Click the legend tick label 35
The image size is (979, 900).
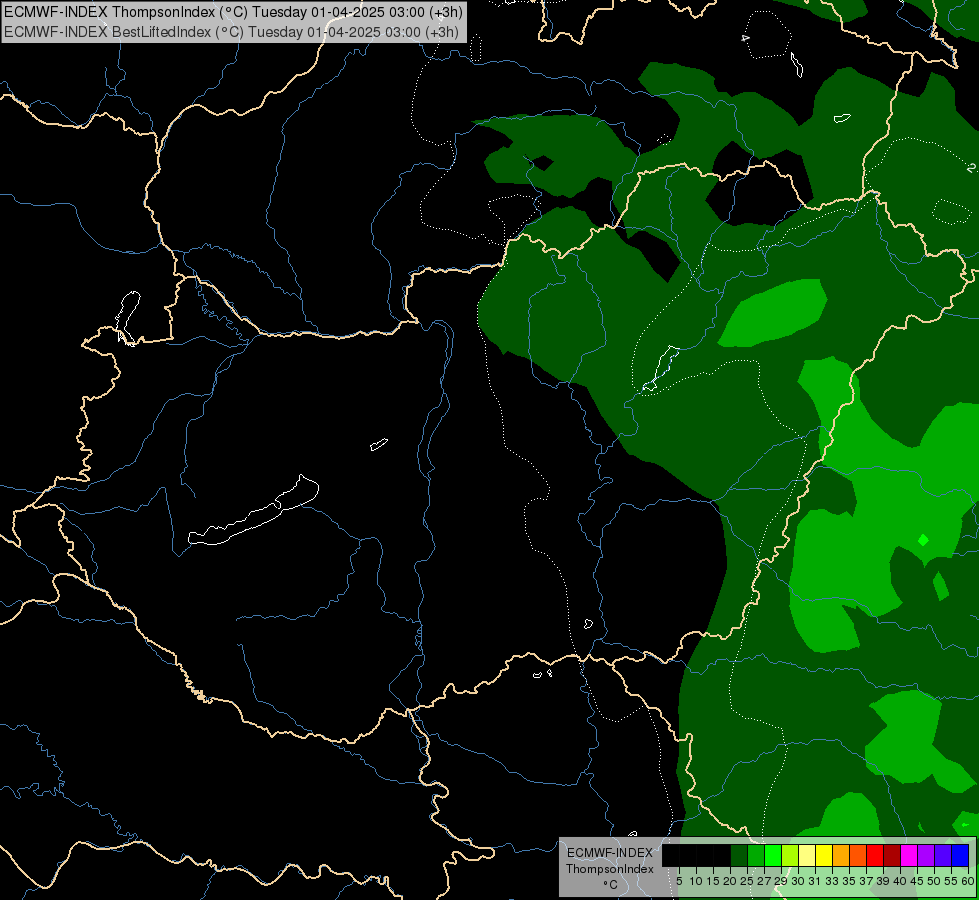coord(849,881)
